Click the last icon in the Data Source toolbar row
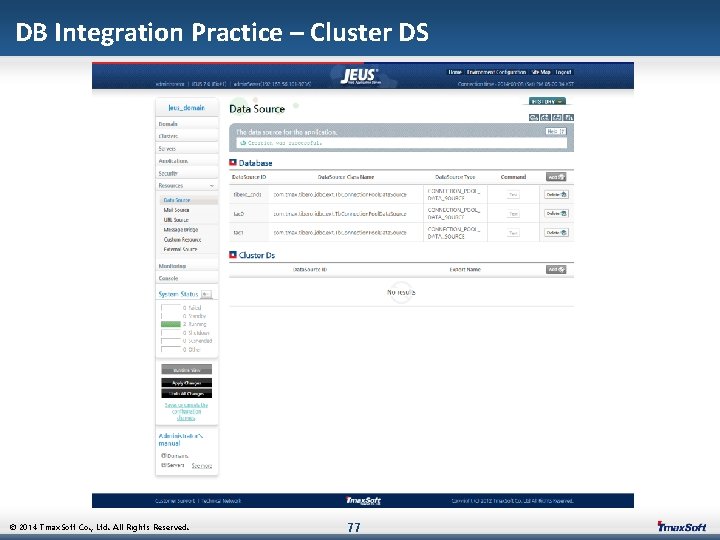Viewport: 720px width, 540px height. click(x=569, y=118)
